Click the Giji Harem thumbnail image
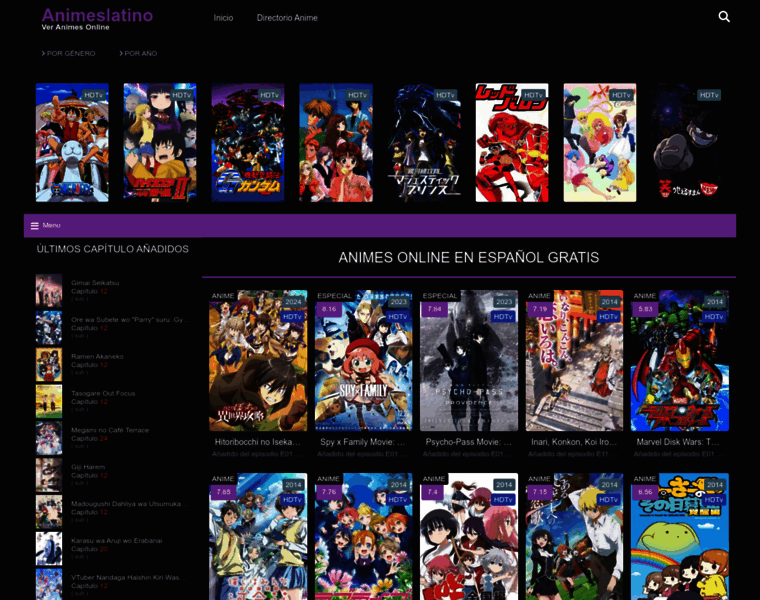Screen dimensions: 760x600 click(49, 475)
